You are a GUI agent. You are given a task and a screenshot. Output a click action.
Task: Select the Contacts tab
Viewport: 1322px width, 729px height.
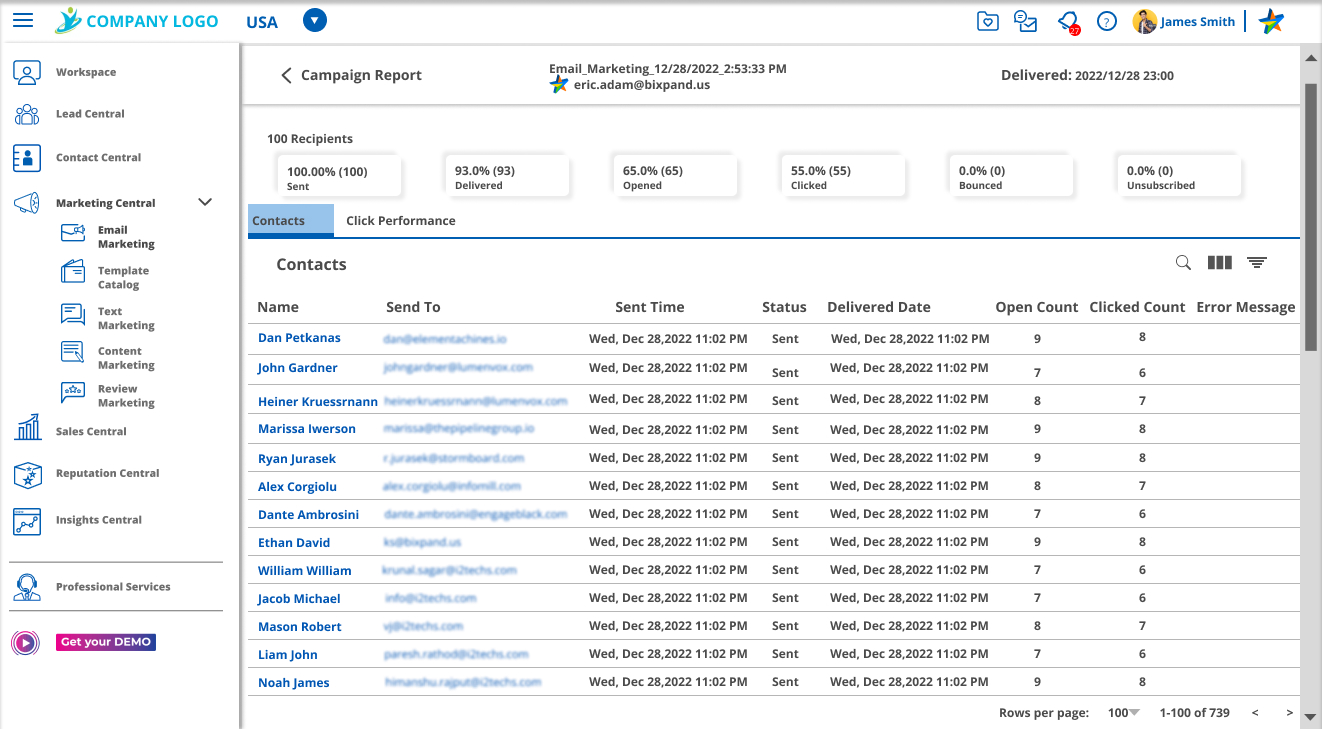pyautogui.click(x=290, y=221)
